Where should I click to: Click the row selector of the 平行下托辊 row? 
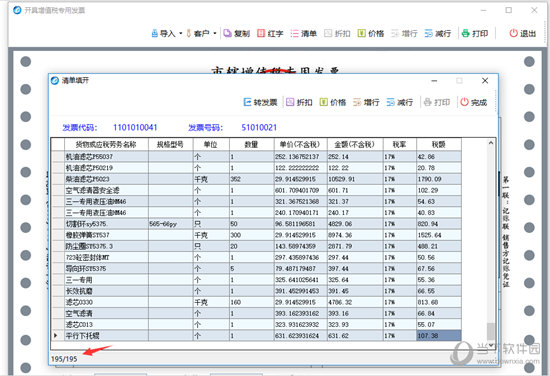(x=58, y=336)
